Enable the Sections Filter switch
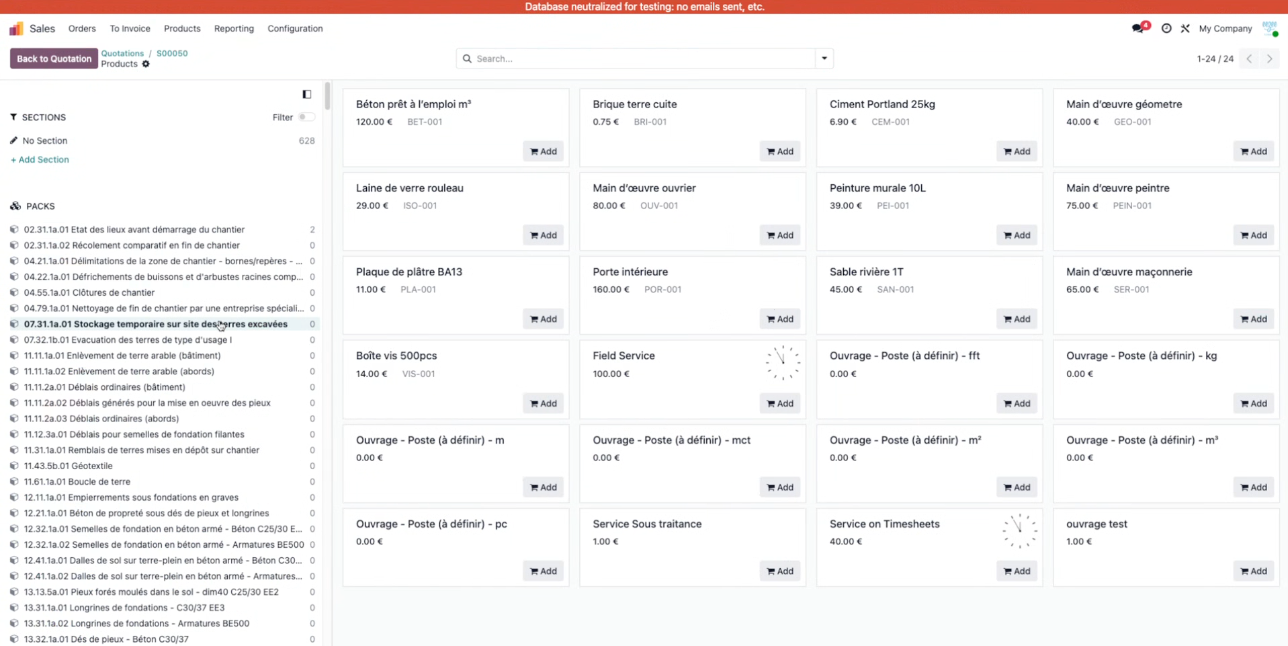1288x646 pixels. [306, 117]
